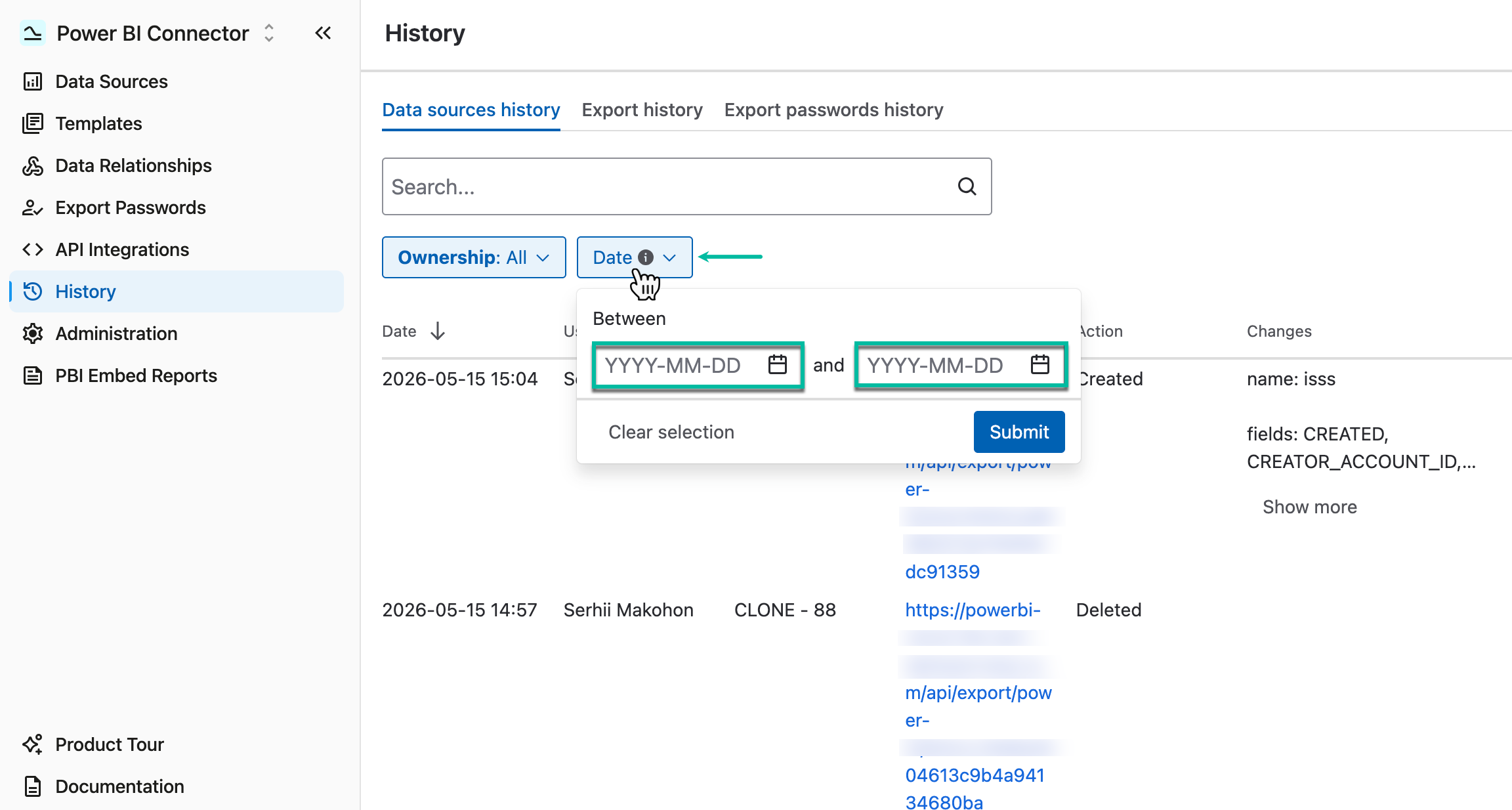Viewport: 1512px width, 810px height.
Task: Click the Documentation file icon
Action: point(33,786)
